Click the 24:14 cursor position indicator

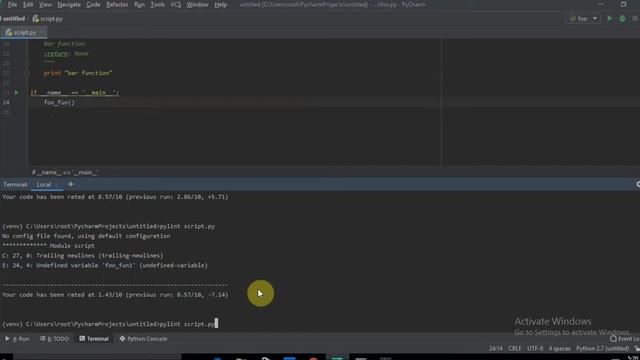click(x=496, y=349)
